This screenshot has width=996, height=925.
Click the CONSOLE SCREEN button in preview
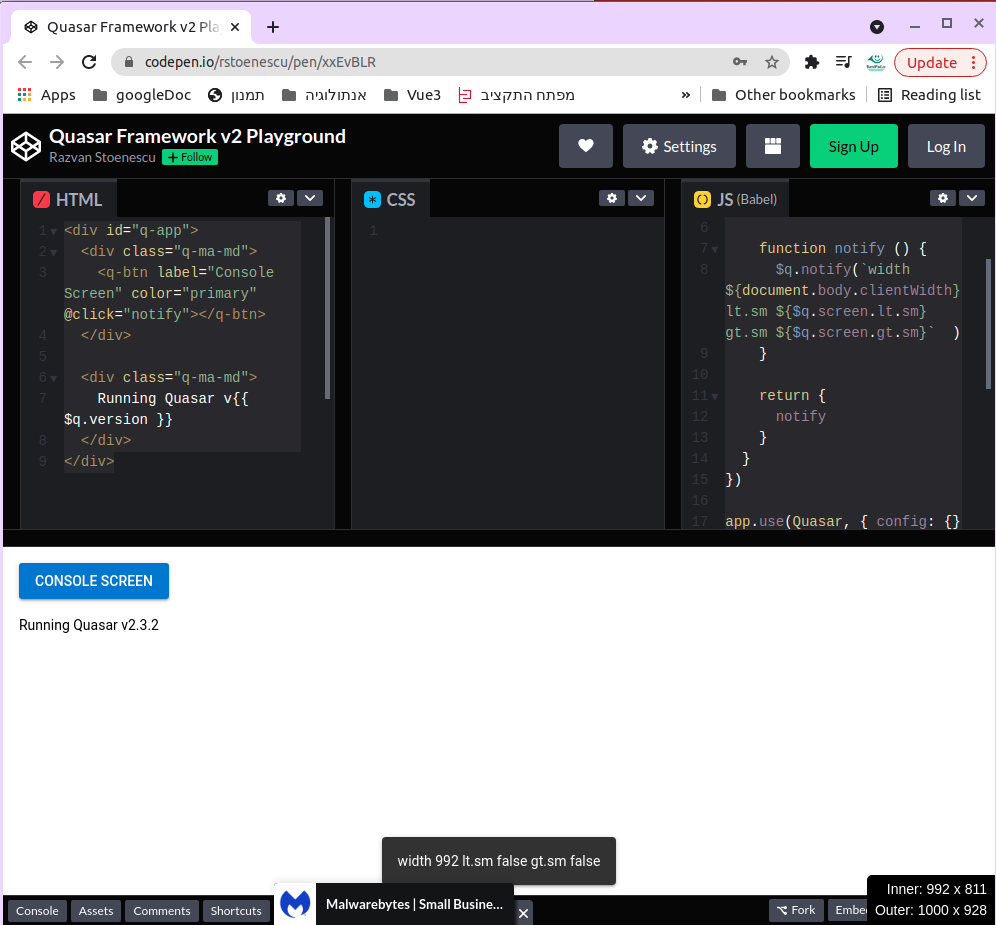94,581
